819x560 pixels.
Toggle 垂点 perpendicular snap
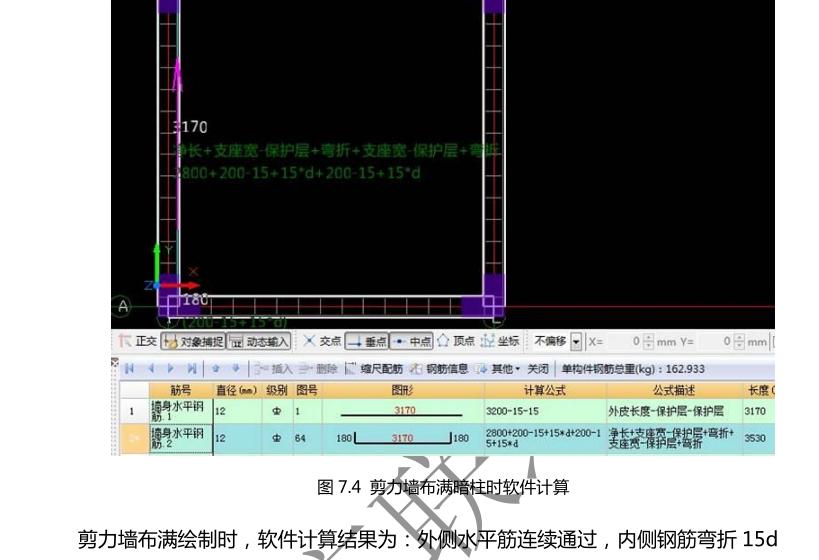click(367, 342)
